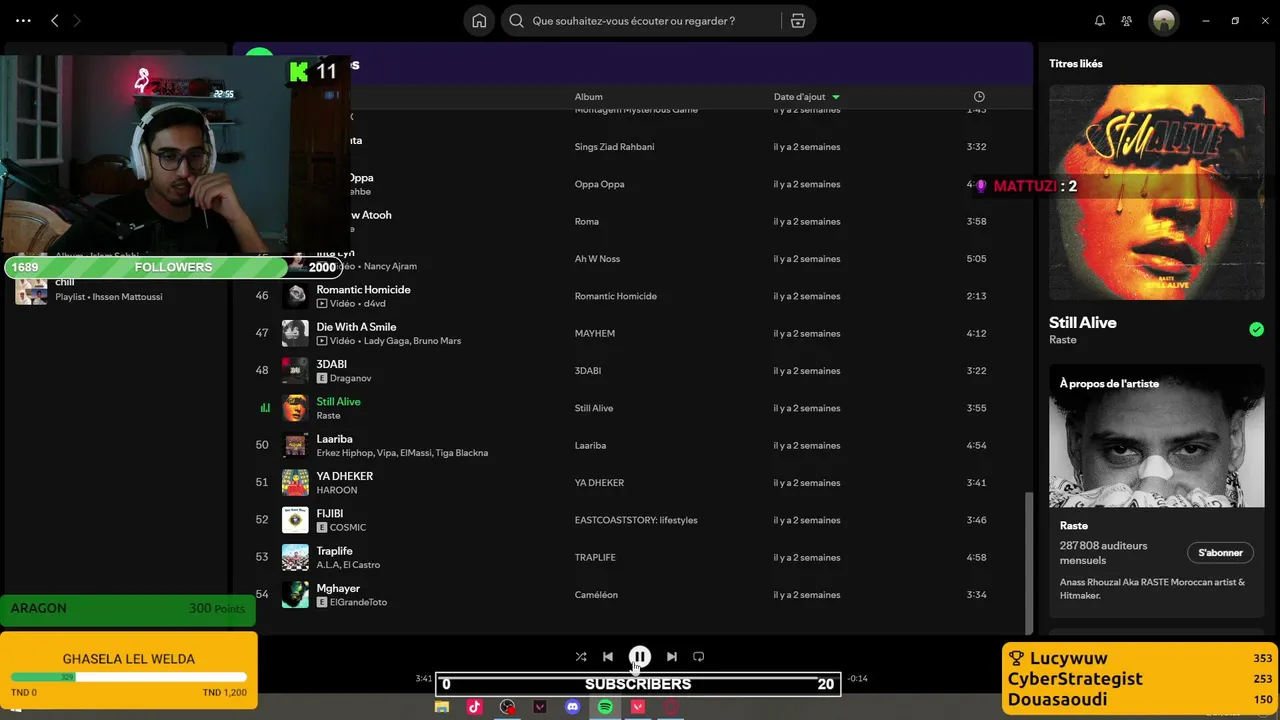
Task: Open the Raste artist photo card
Action: pos(1157,436)
